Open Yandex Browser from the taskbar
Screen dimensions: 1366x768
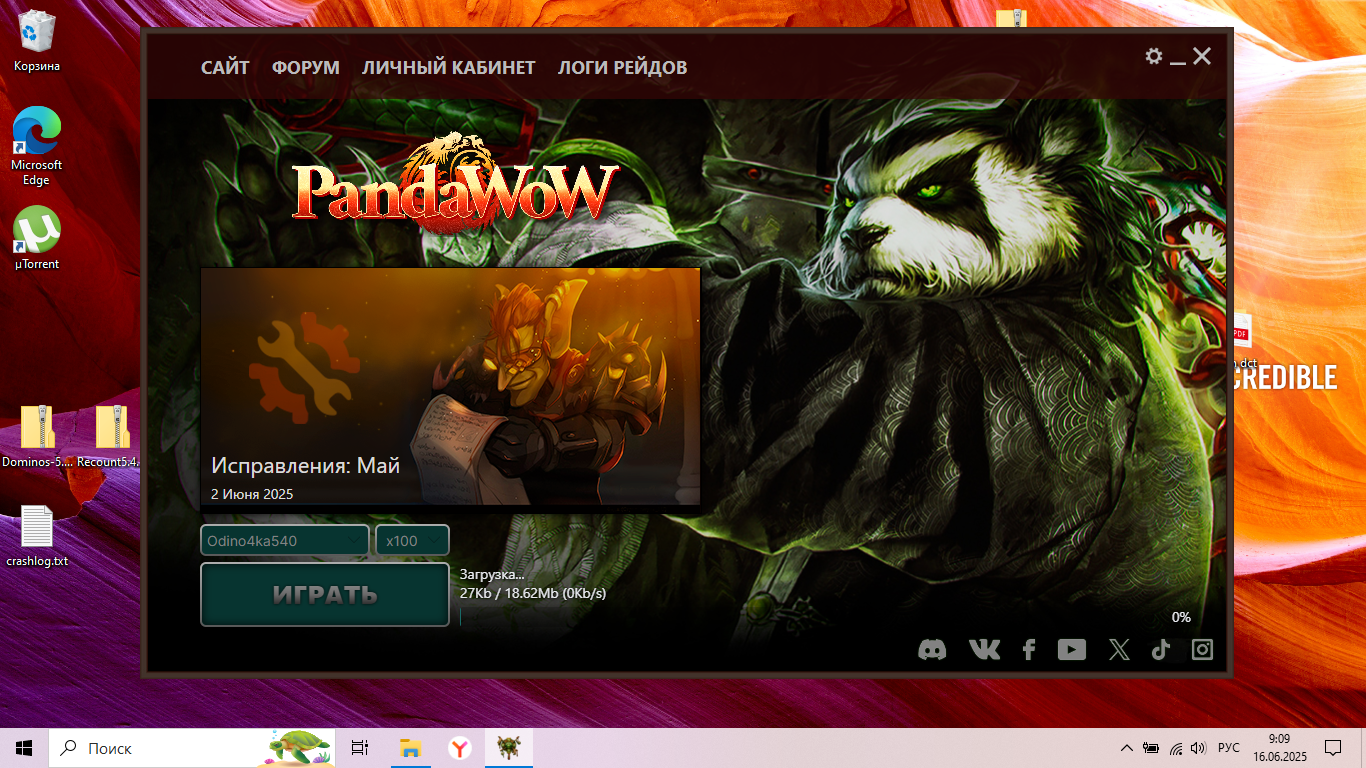point(459,748)
